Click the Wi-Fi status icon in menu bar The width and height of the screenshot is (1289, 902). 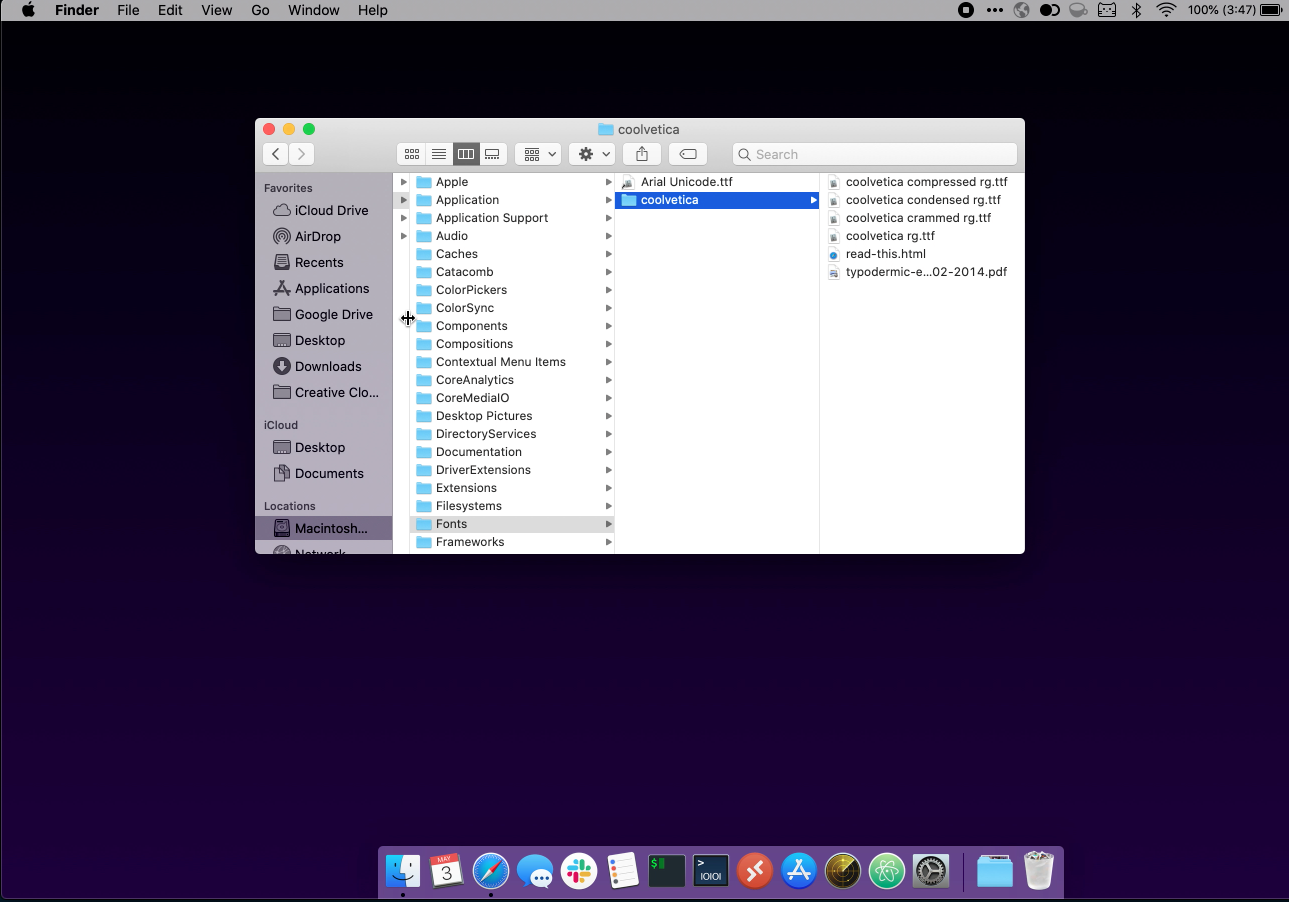(1166, 10)
